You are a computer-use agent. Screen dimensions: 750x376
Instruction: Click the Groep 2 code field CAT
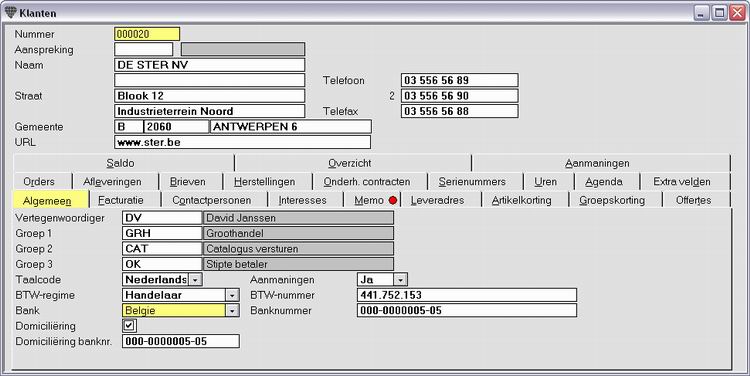tap(162, 249)
